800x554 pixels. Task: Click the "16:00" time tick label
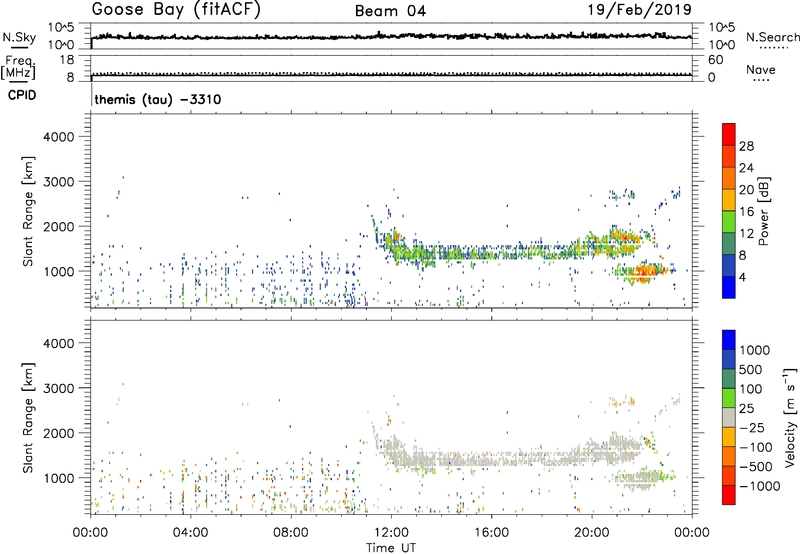coord(491,533)
